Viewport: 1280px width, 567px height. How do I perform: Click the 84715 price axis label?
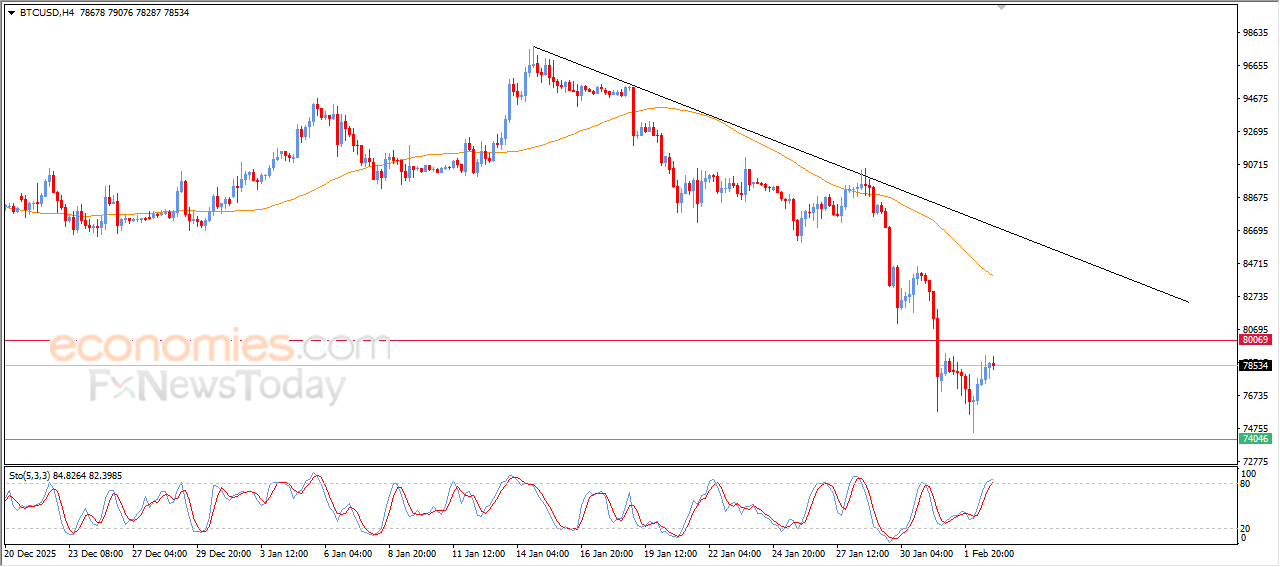1255,264
